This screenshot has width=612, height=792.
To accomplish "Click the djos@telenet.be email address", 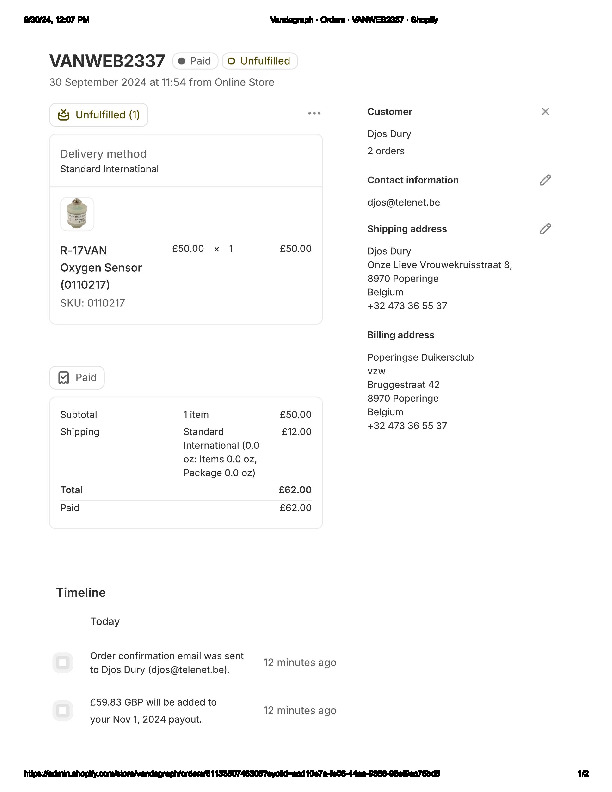I will [x=404, y=202].
